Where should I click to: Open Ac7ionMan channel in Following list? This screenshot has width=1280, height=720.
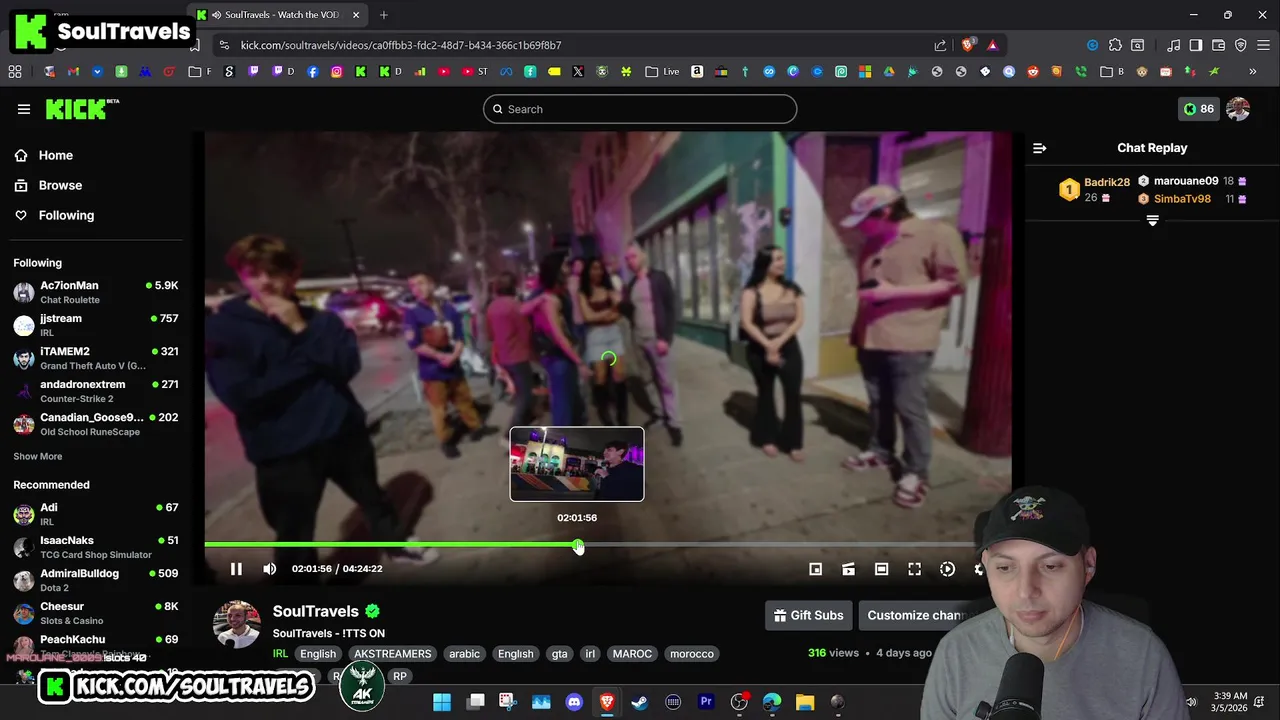pyautogui.click(x=96, y=292)
